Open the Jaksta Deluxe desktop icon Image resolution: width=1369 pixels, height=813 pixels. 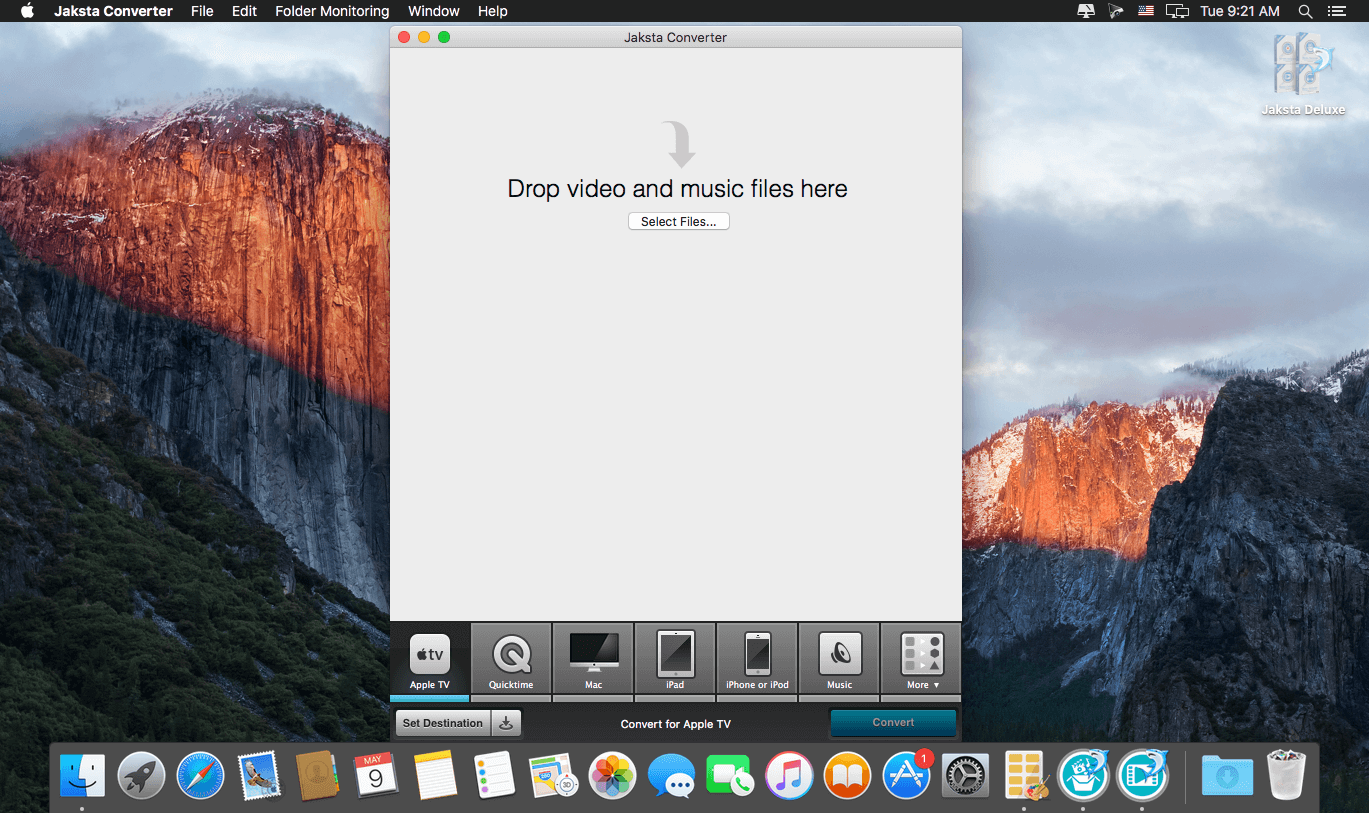(x=1303, y=75)
